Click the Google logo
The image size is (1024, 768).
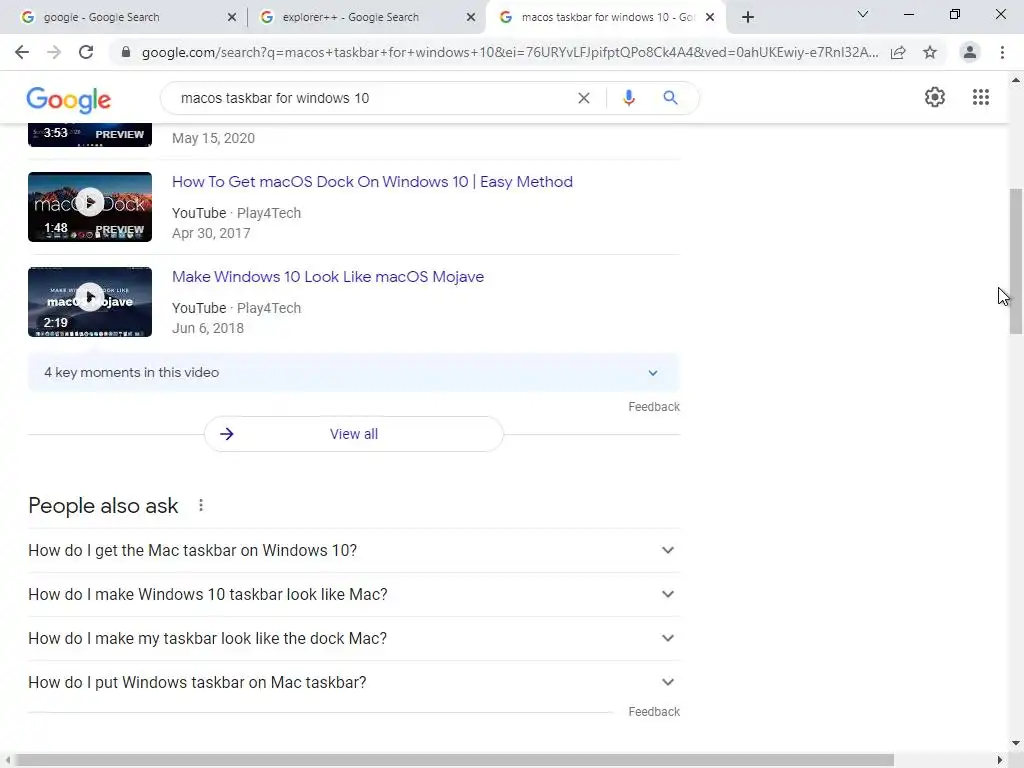tap(69, 100)
